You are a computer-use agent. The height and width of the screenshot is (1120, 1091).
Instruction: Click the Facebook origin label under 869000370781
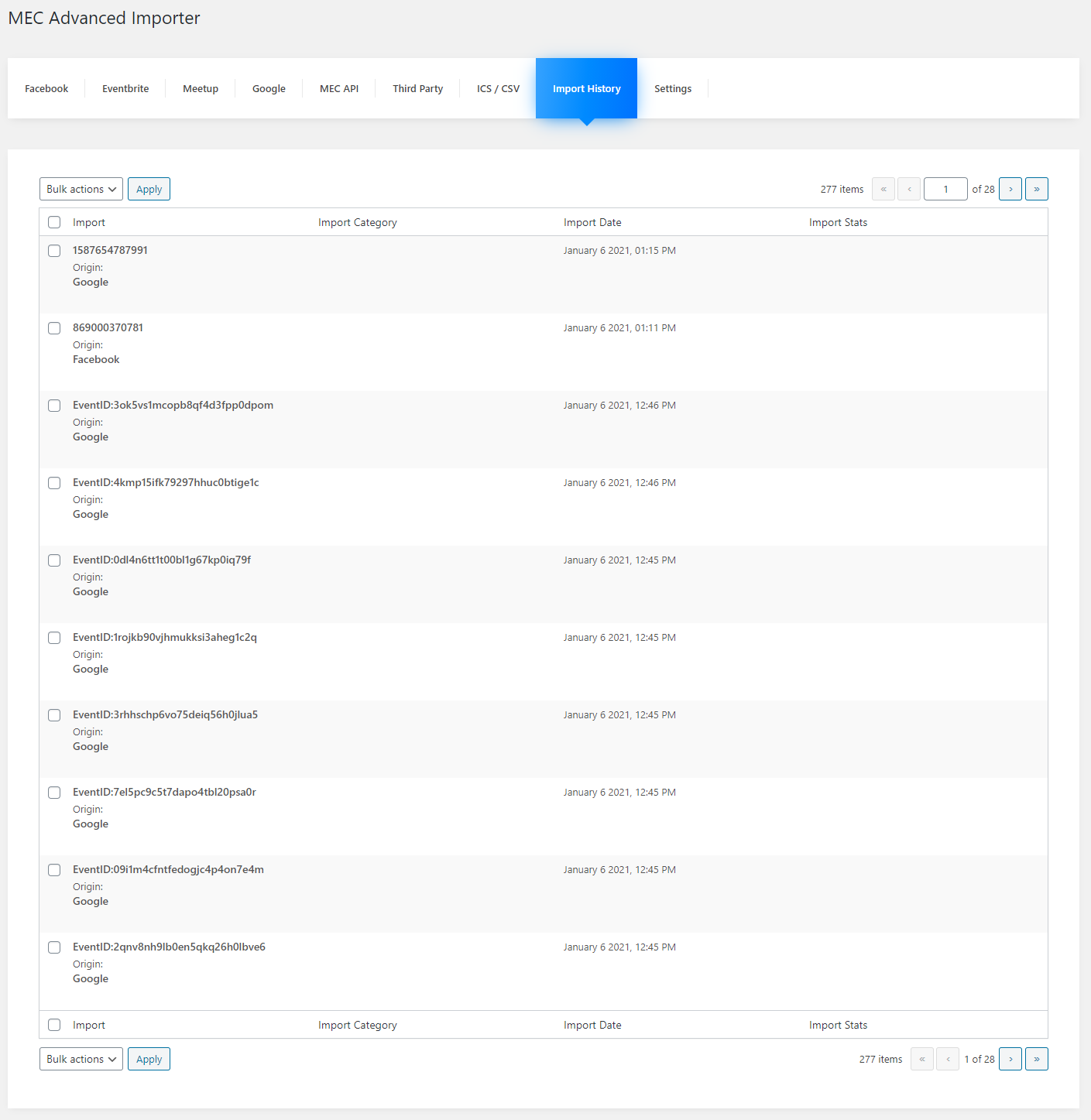coord(96,359)
